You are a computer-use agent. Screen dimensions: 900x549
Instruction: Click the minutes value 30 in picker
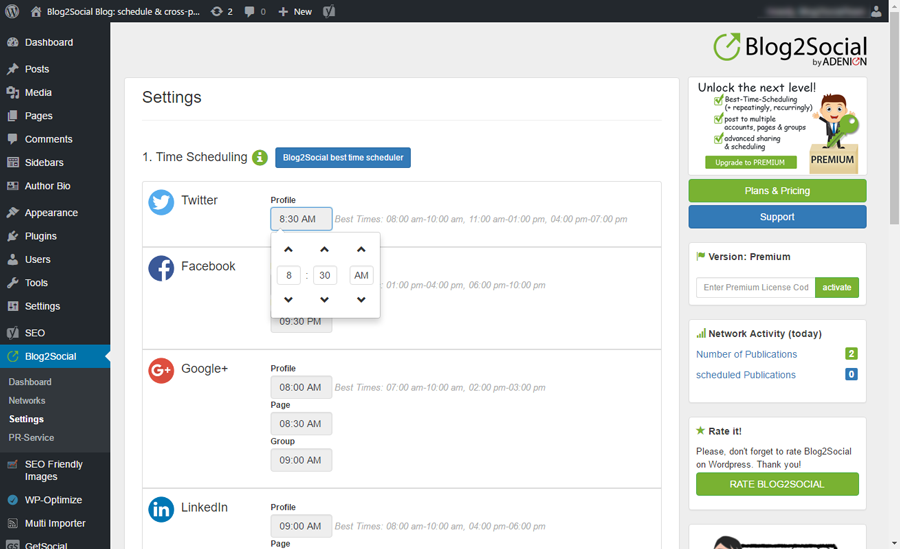pyautogui.click(x=325, y=275)
